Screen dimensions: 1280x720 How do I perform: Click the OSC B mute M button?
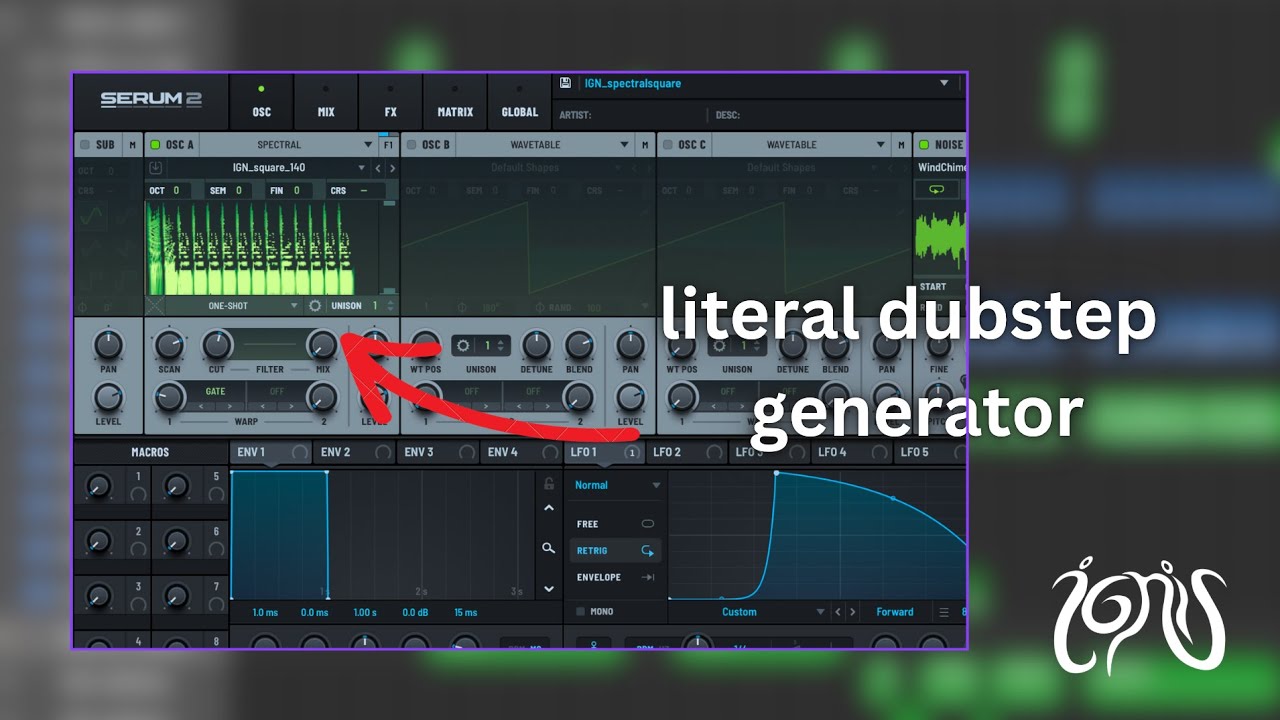click(x=645, y=145)
